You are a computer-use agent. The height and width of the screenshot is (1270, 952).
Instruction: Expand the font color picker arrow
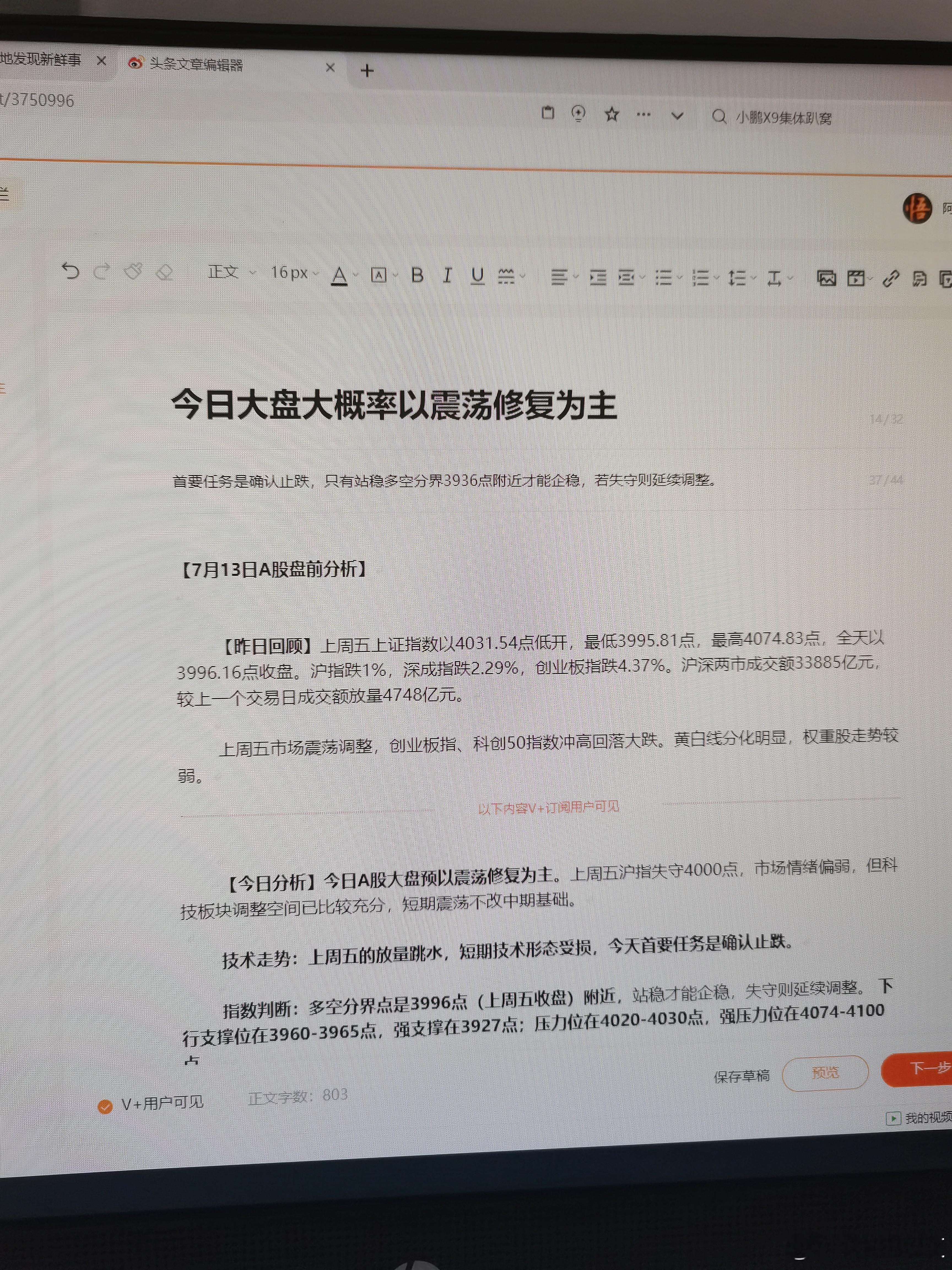[356, 276]
